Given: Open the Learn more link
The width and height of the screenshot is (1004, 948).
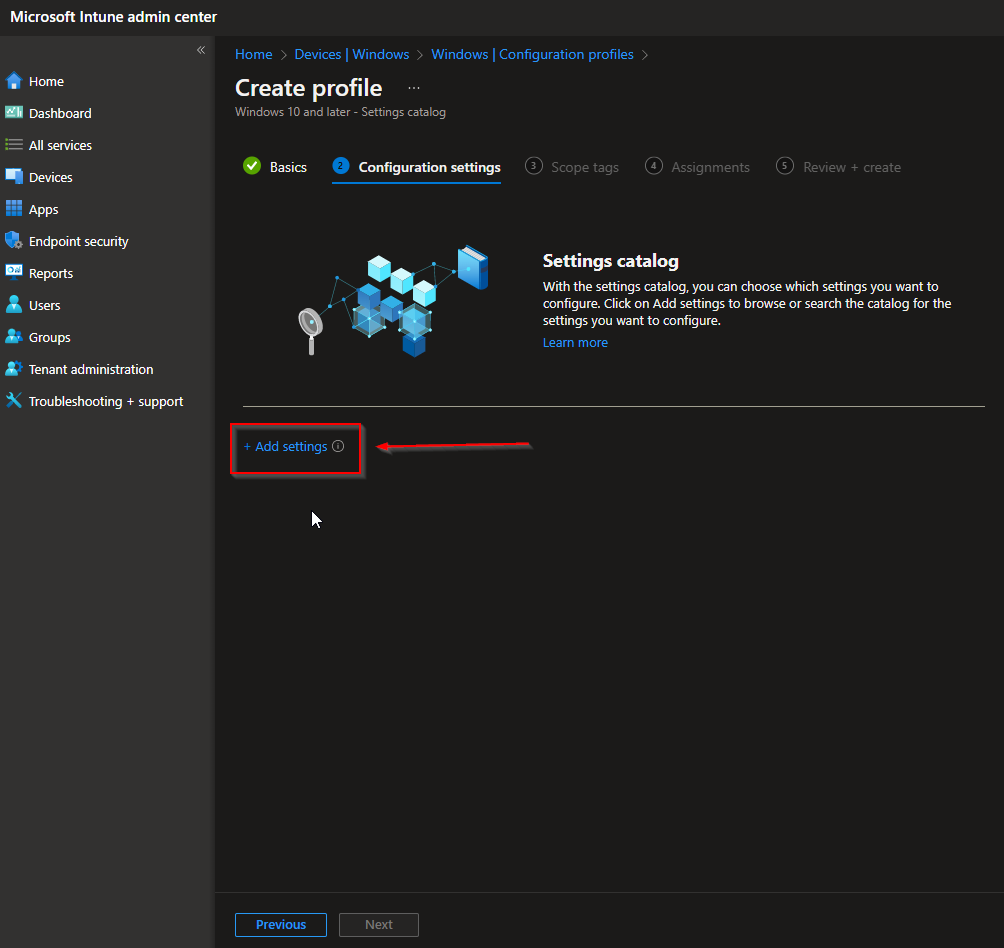Looking at the screenshot, I should click(575, 342).
